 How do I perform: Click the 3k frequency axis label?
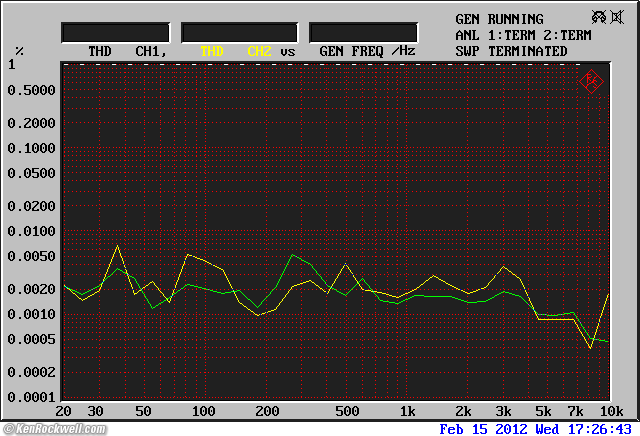coord(503,411)
